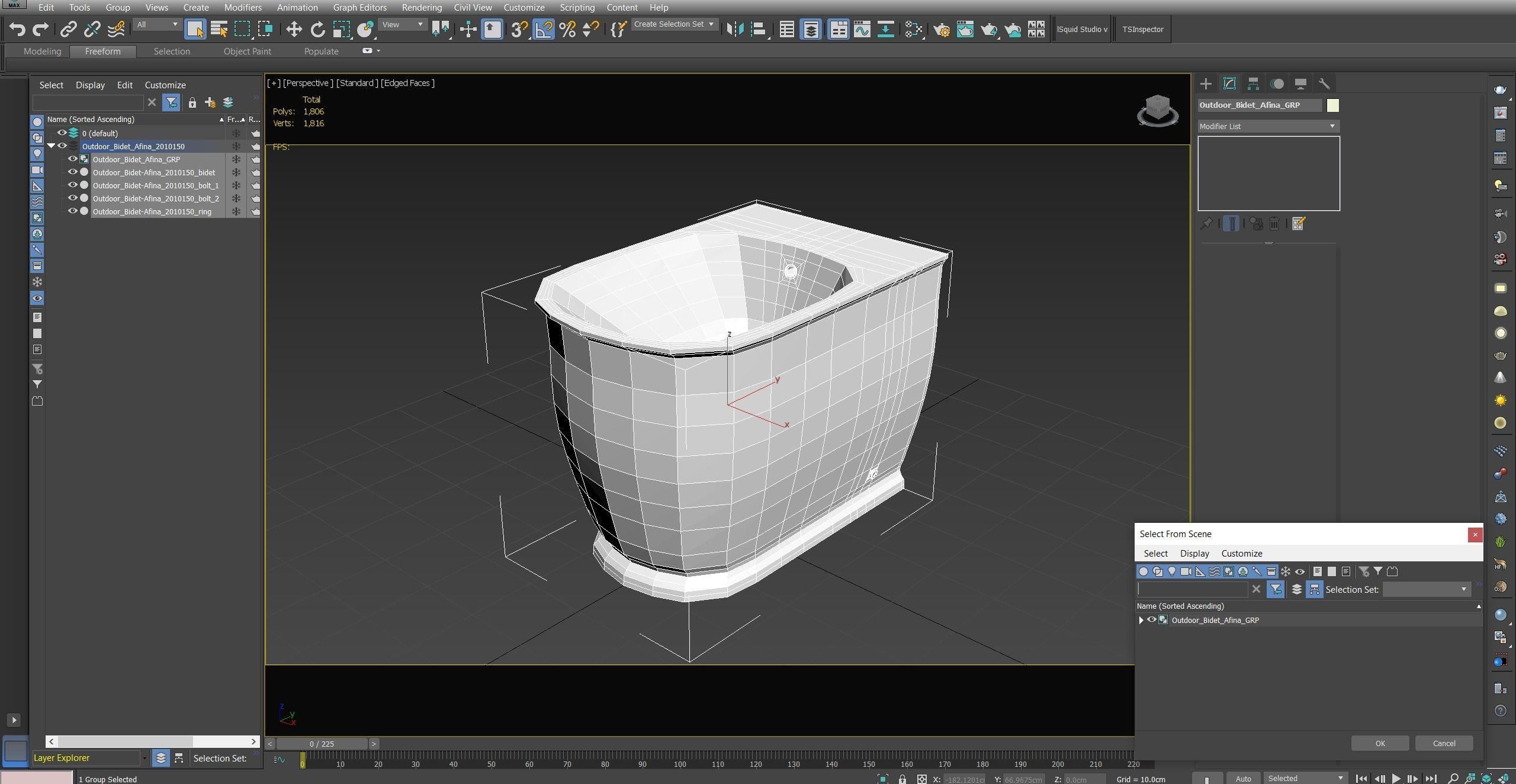The image size is (1516, 784).
Task: Open the Modify panel tab
Action: click(1229, 83)
